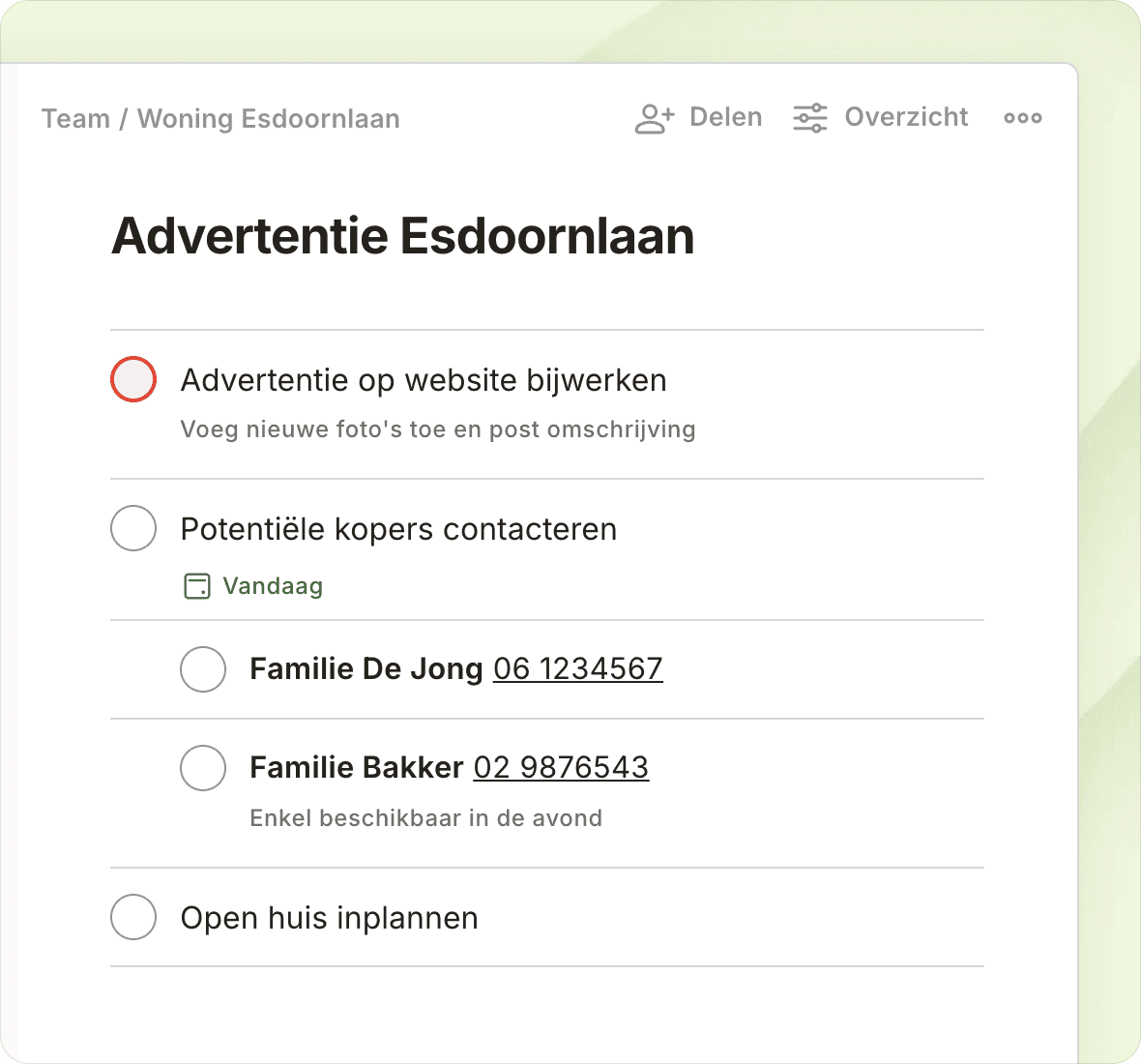Click the calendar icon beside Vandaag
The height and width of the screenshot is (1064, 1141).
click(196, 586)
